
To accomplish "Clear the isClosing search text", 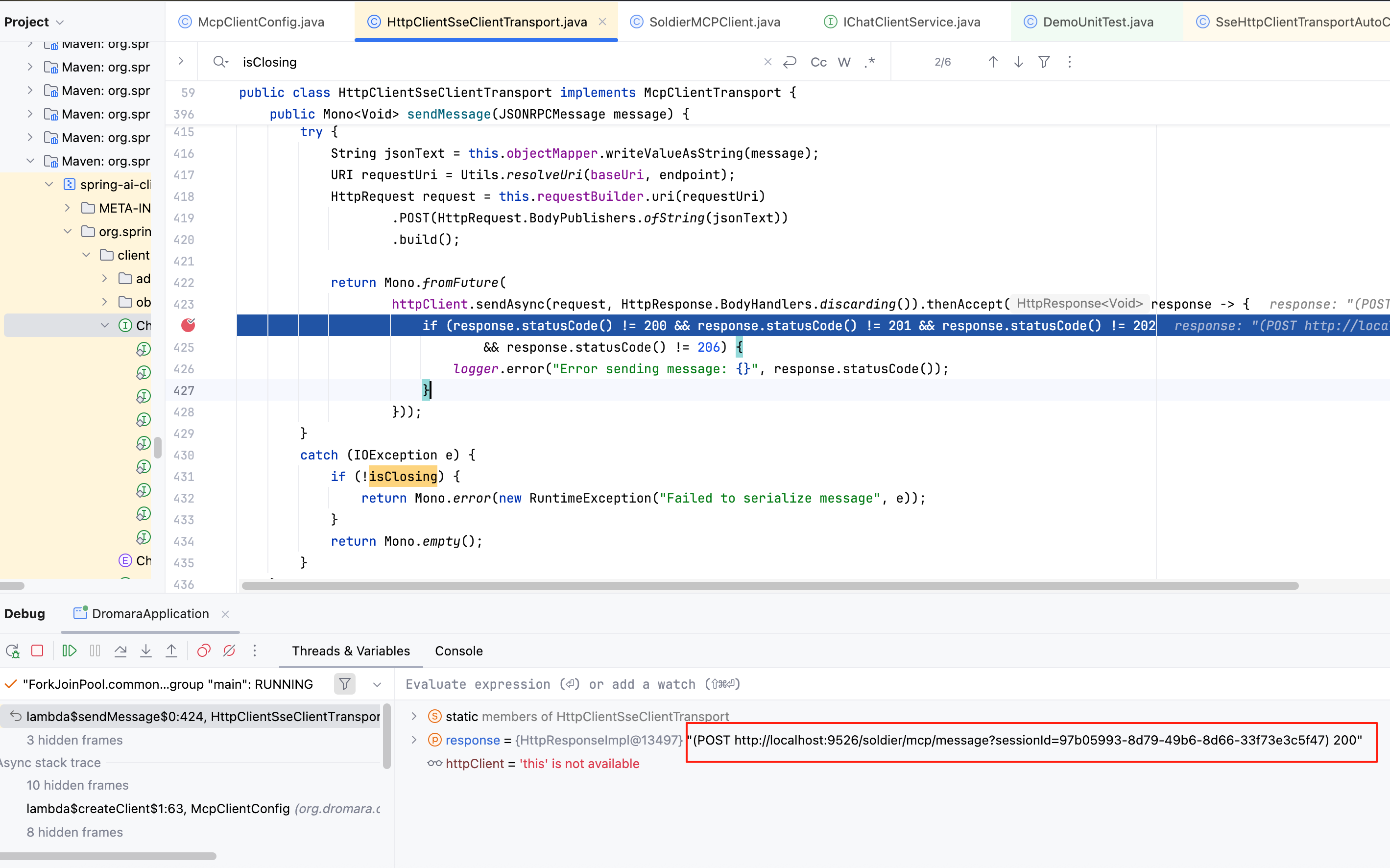I will 768,62.
